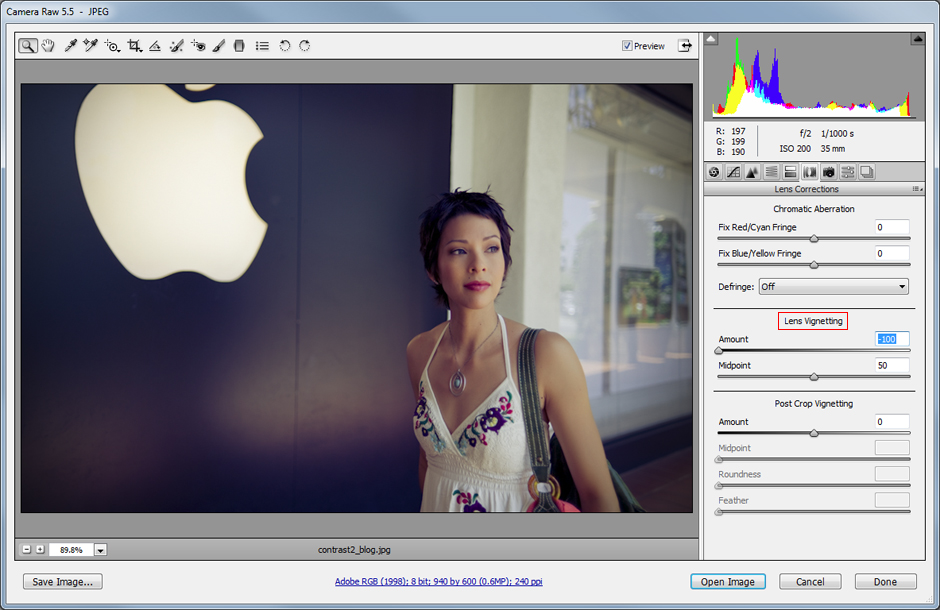Select the Red Eye Removal tool

click(198, 46)
